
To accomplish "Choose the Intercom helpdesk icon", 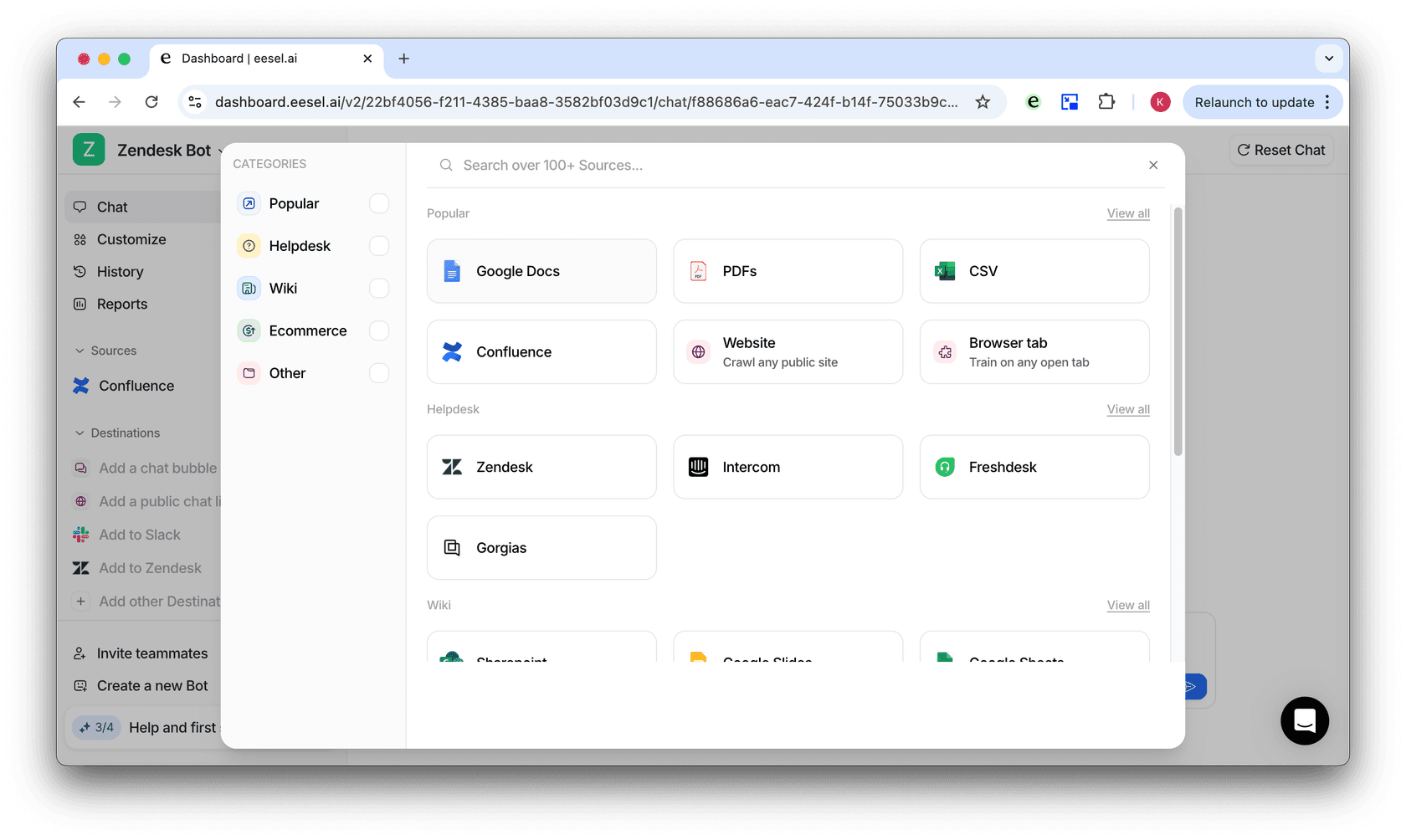I will [698, 467].
